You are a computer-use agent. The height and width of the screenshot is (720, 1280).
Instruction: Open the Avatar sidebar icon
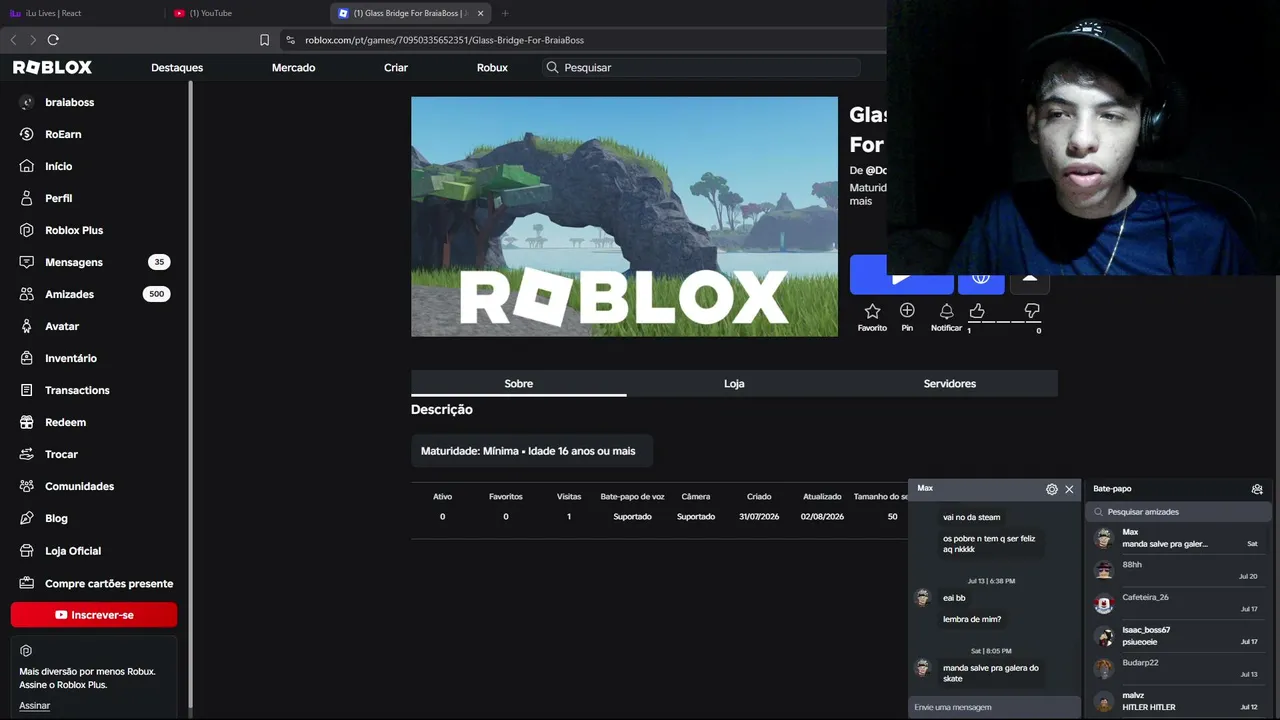click(x=27, y=326)
